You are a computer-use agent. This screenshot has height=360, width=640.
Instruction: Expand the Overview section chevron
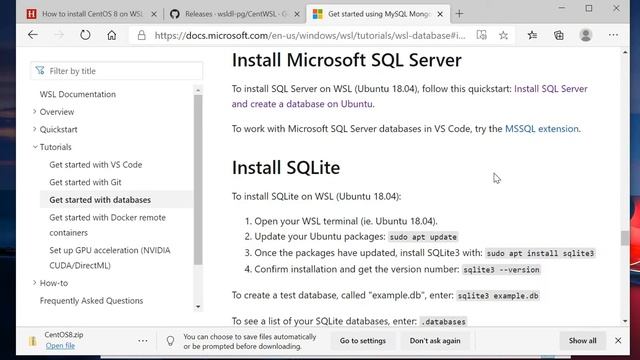point(35,111)
